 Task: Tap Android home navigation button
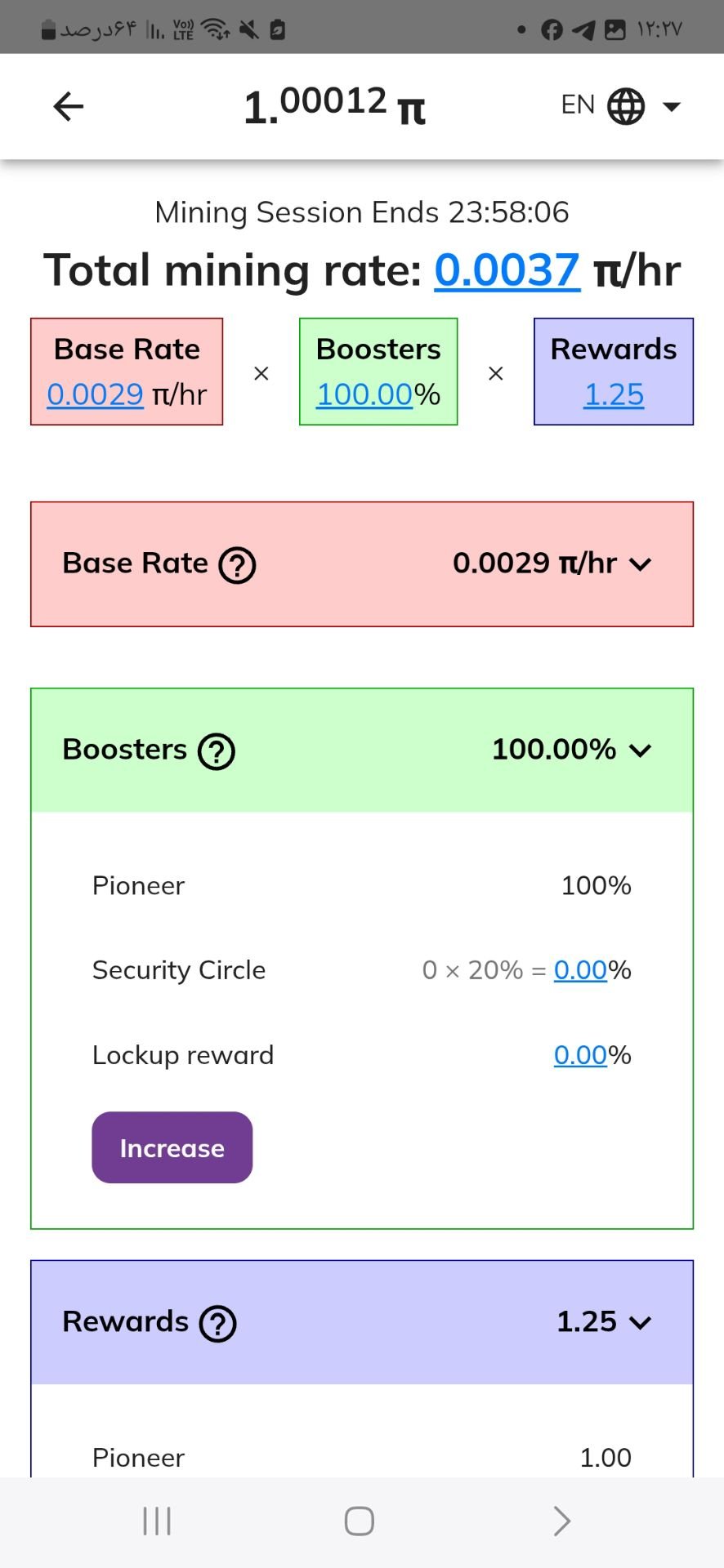click(360, 1521)
